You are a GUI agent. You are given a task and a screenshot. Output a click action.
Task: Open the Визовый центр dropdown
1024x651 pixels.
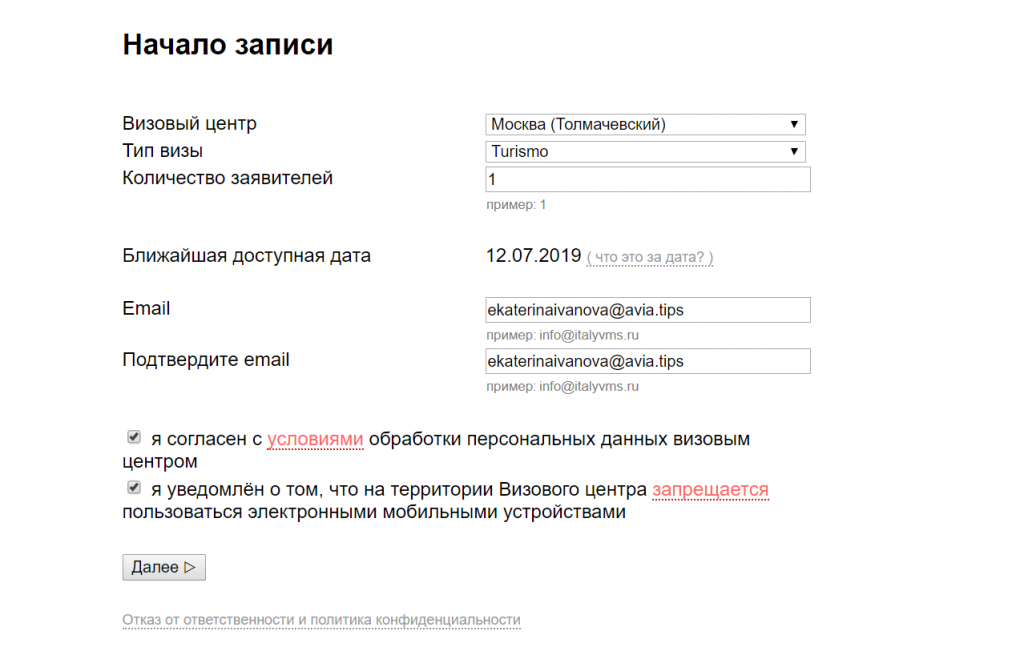click(x=645, y=125)
